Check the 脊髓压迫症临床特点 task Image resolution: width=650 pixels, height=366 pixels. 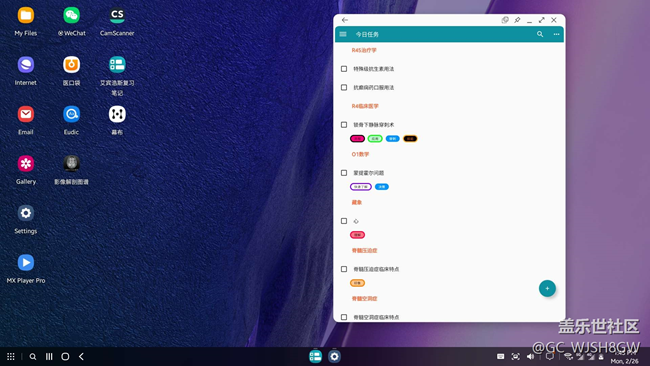[x=344, y=269]
